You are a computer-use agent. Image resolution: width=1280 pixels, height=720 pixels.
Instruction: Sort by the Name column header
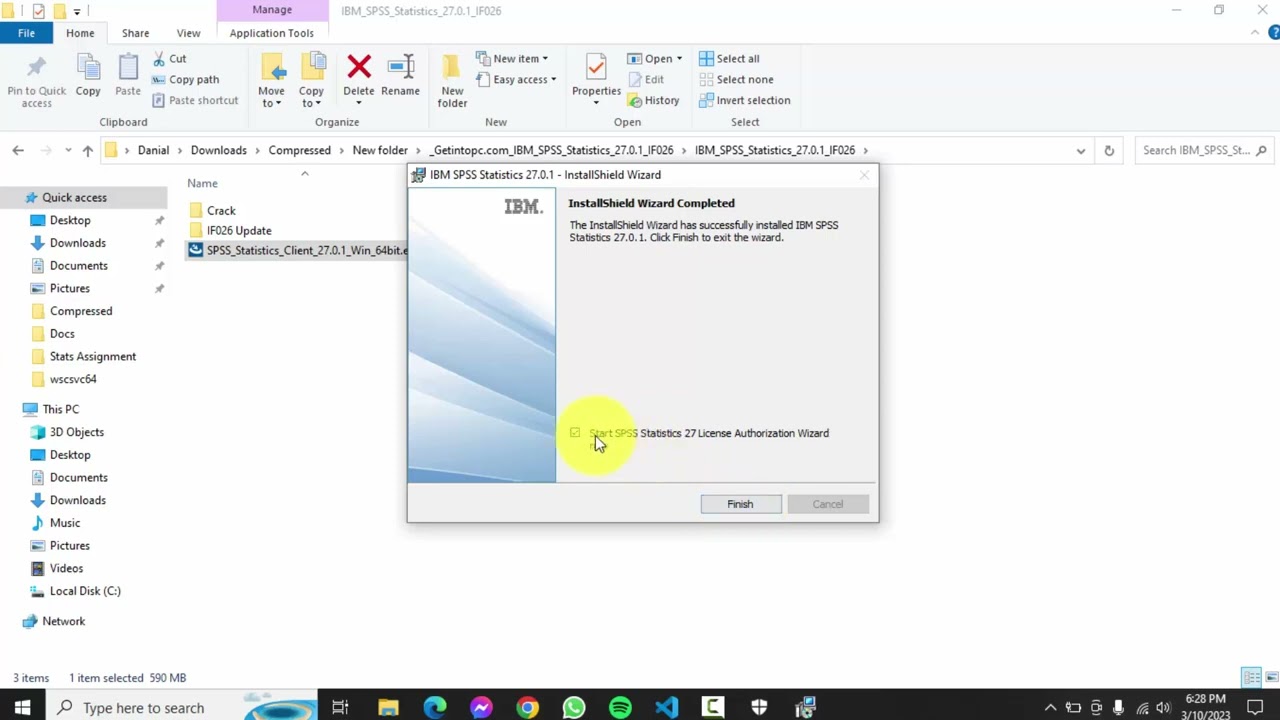[202, 183]
